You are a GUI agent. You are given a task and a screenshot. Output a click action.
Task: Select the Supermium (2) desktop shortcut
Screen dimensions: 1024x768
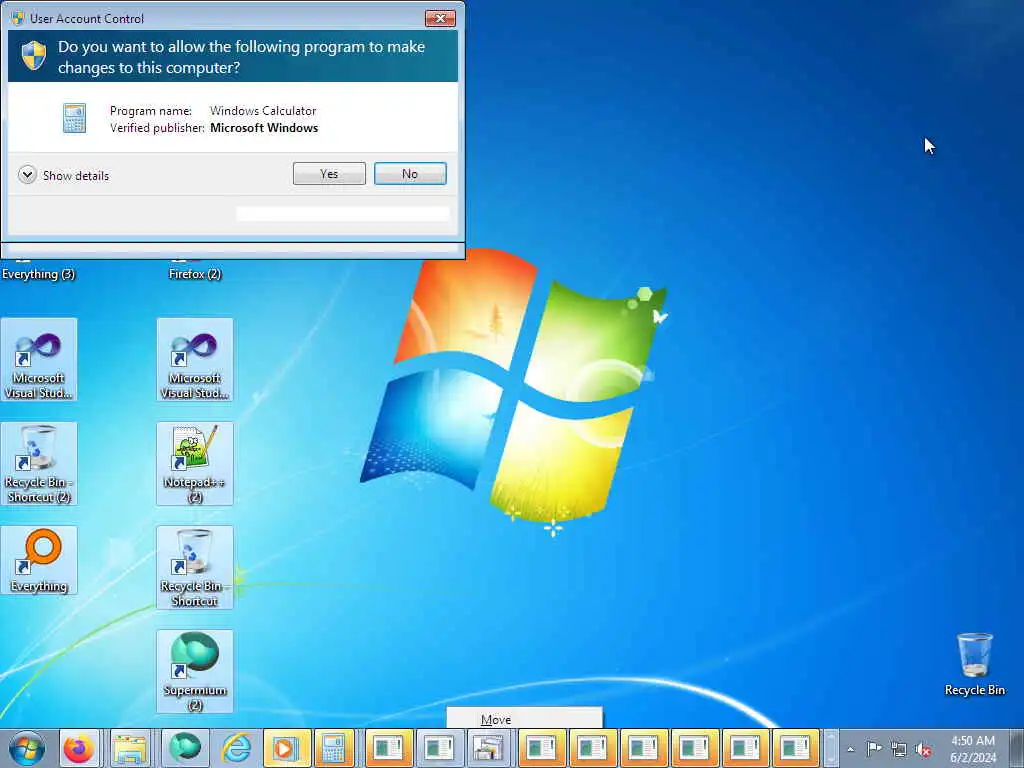tap(195, 671)
